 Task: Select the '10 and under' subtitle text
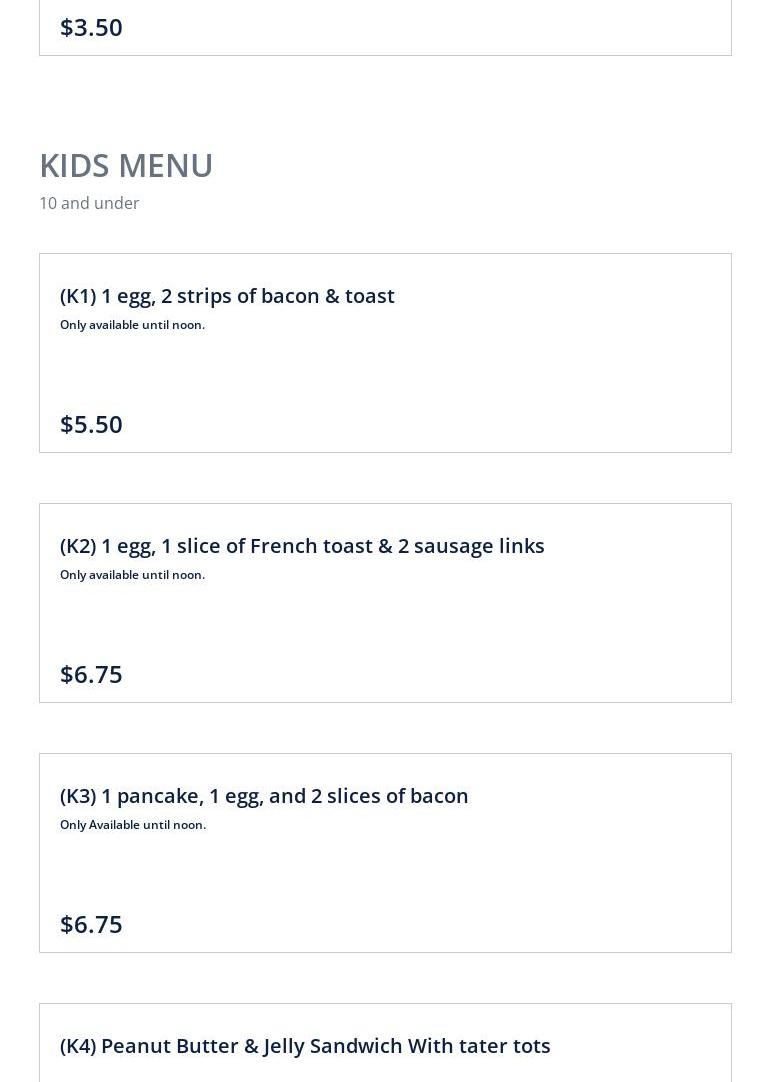pyautogui.click(x=89, y=203)
